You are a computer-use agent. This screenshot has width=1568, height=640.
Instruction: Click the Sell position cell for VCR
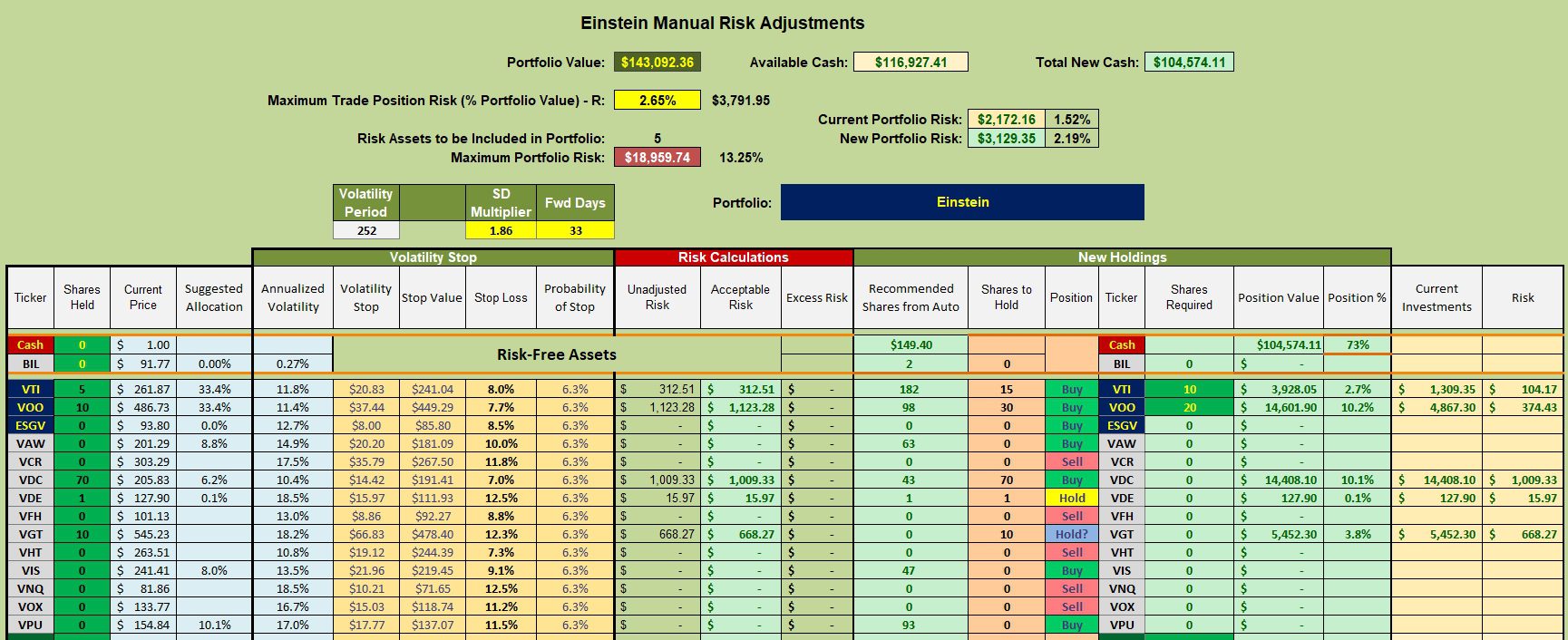1072,461
